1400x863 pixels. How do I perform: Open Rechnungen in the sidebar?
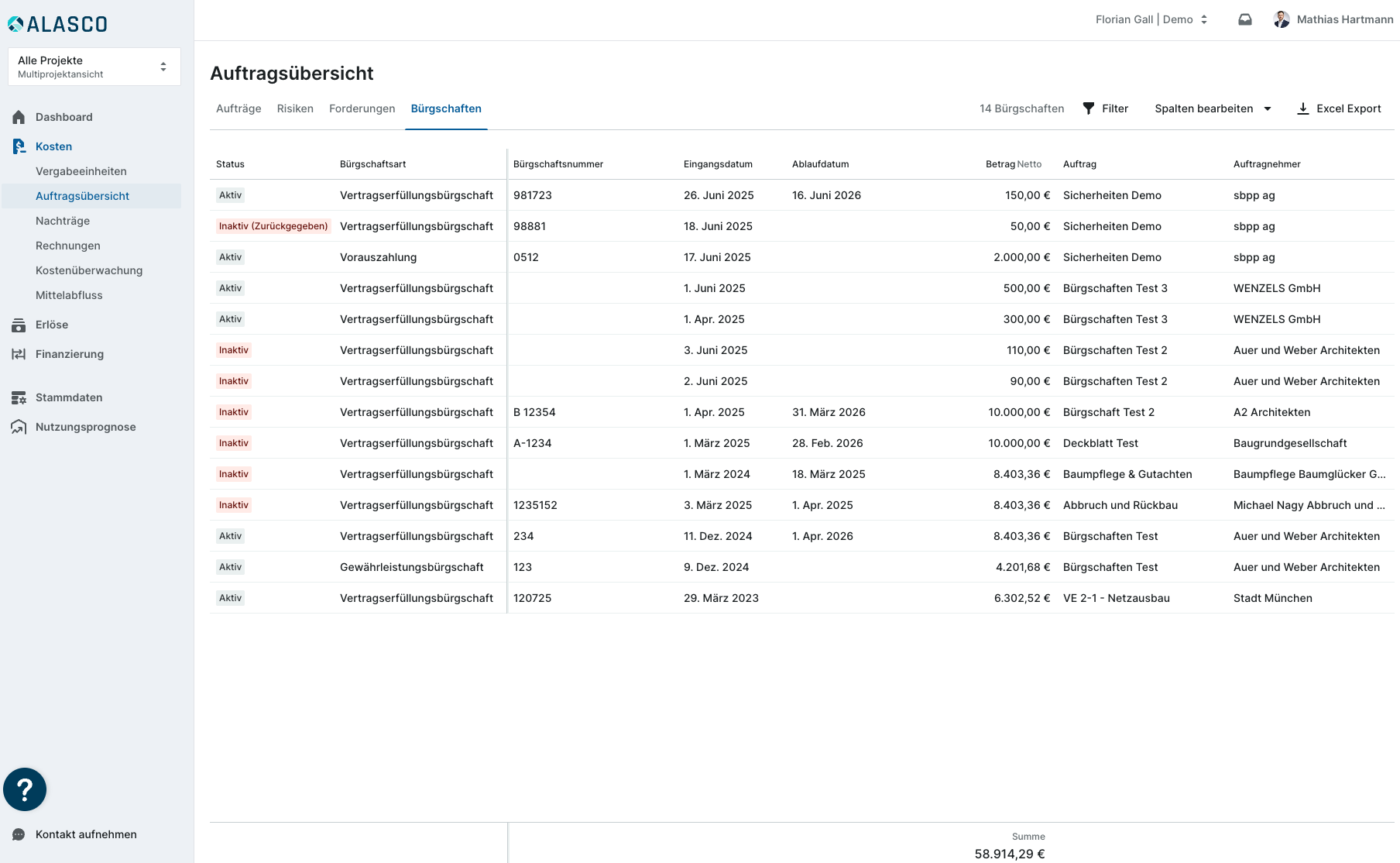point(68,246)
